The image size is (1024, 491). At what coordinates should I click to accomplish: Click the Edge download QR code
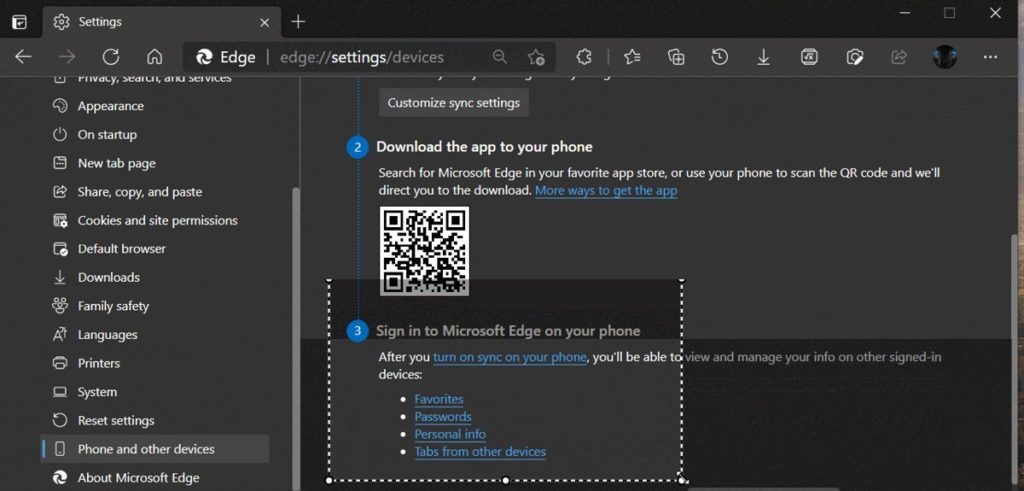click(424, 251)
